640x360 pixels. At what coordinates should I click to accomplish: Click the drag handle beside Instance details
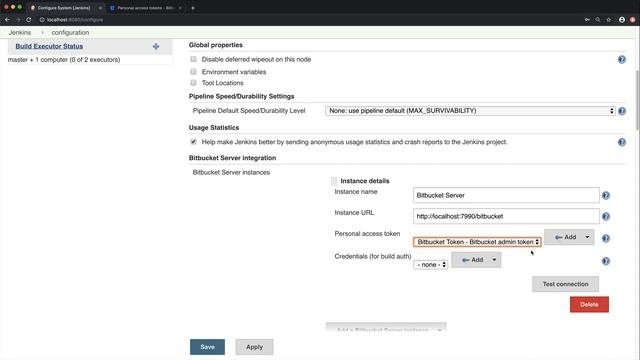point(334,181)
